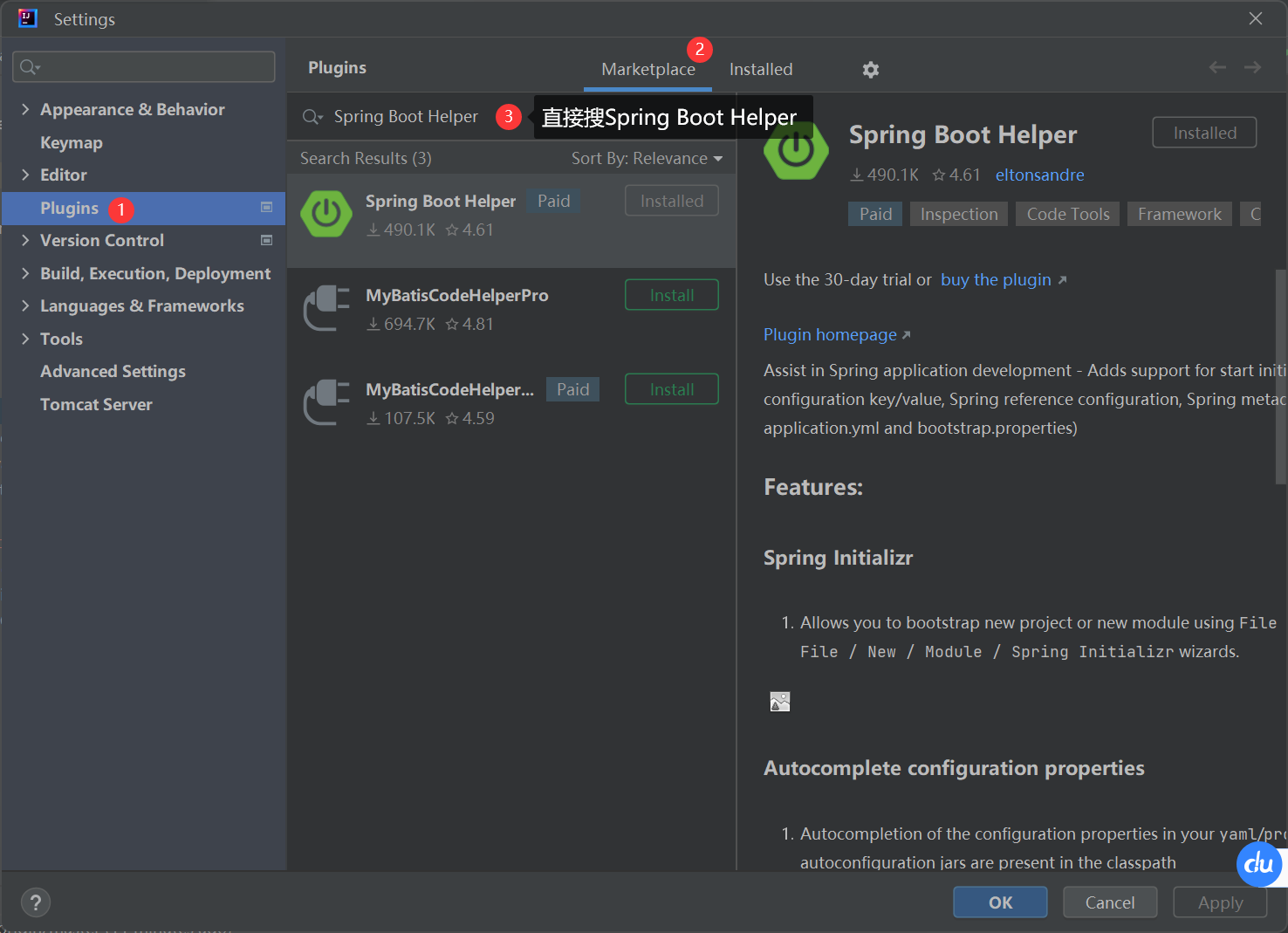Select MyBatisCodeHelperPro search result name
This screenshot has width=1288, height=933.
(x=457, y=295)
